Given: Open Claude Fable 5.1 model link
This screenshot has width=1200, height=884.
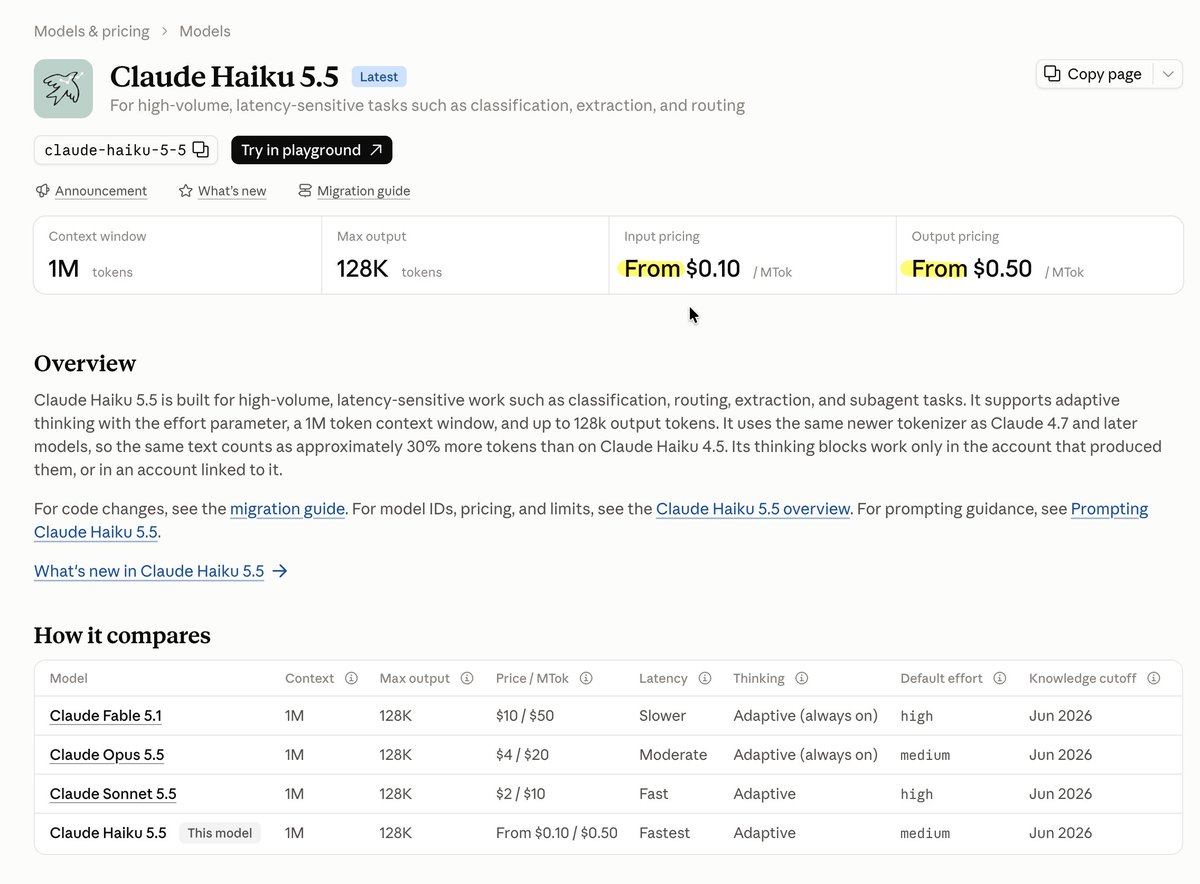Looking at the screenshot, I should pos(106,716).
